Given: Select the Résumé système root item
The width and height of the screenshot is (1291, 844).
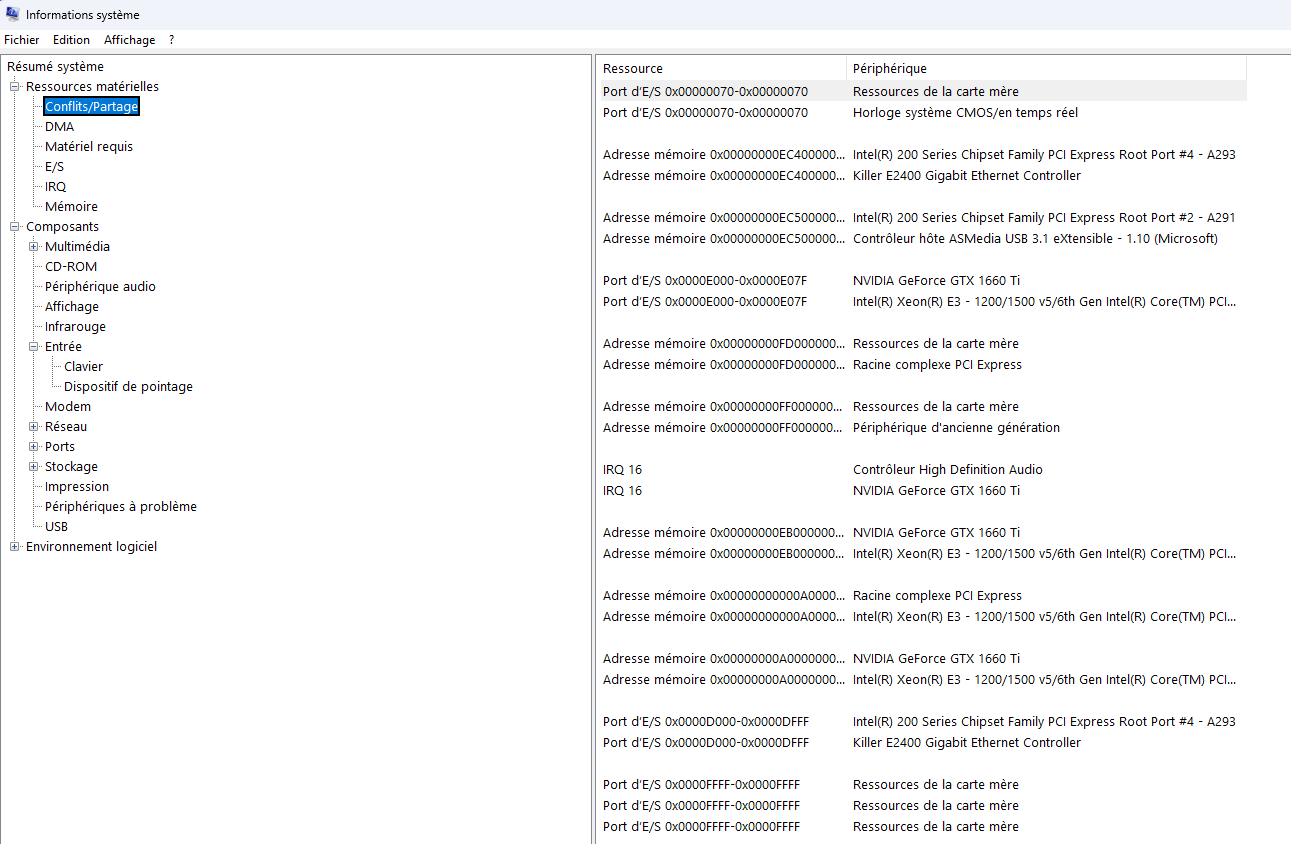Looking at the screenshot, I should click(x=55, y=67).
